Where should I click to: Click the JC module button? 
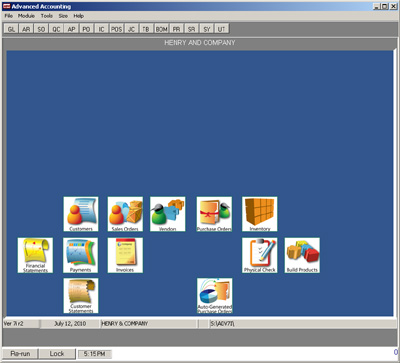click(131, 29)
